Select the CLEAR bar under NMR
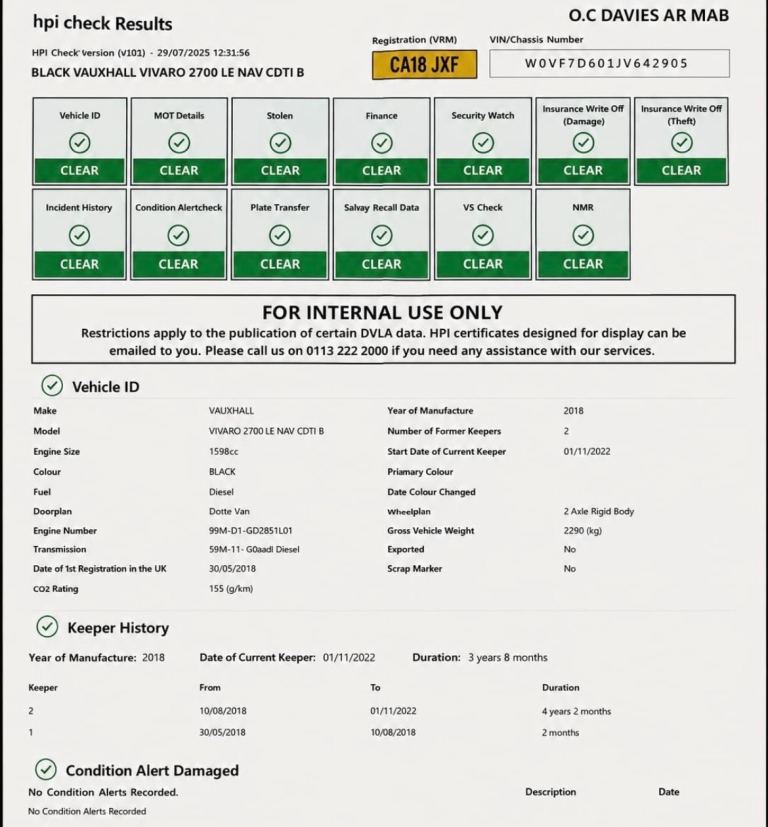Screen dimensions: 768x827 point(583,264)
